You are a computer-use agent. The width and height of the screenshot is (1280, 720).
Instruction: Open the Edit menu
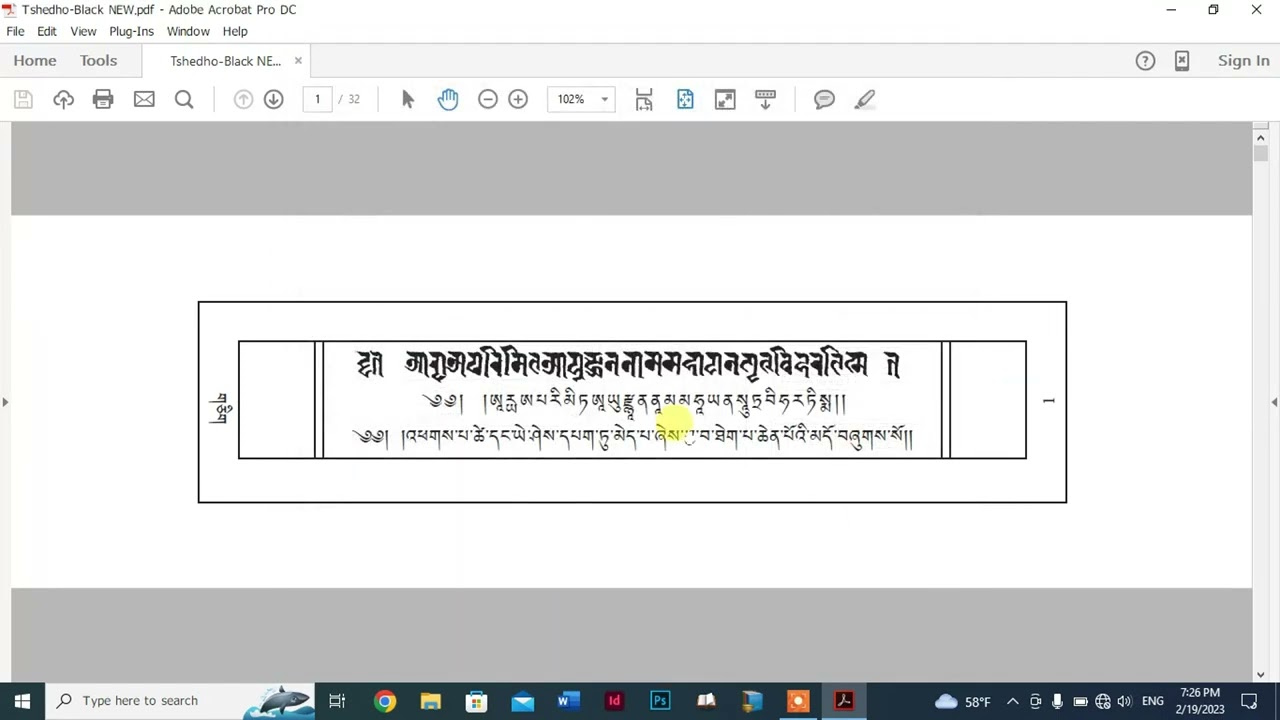pyautogui.click(x=47, y=31)
